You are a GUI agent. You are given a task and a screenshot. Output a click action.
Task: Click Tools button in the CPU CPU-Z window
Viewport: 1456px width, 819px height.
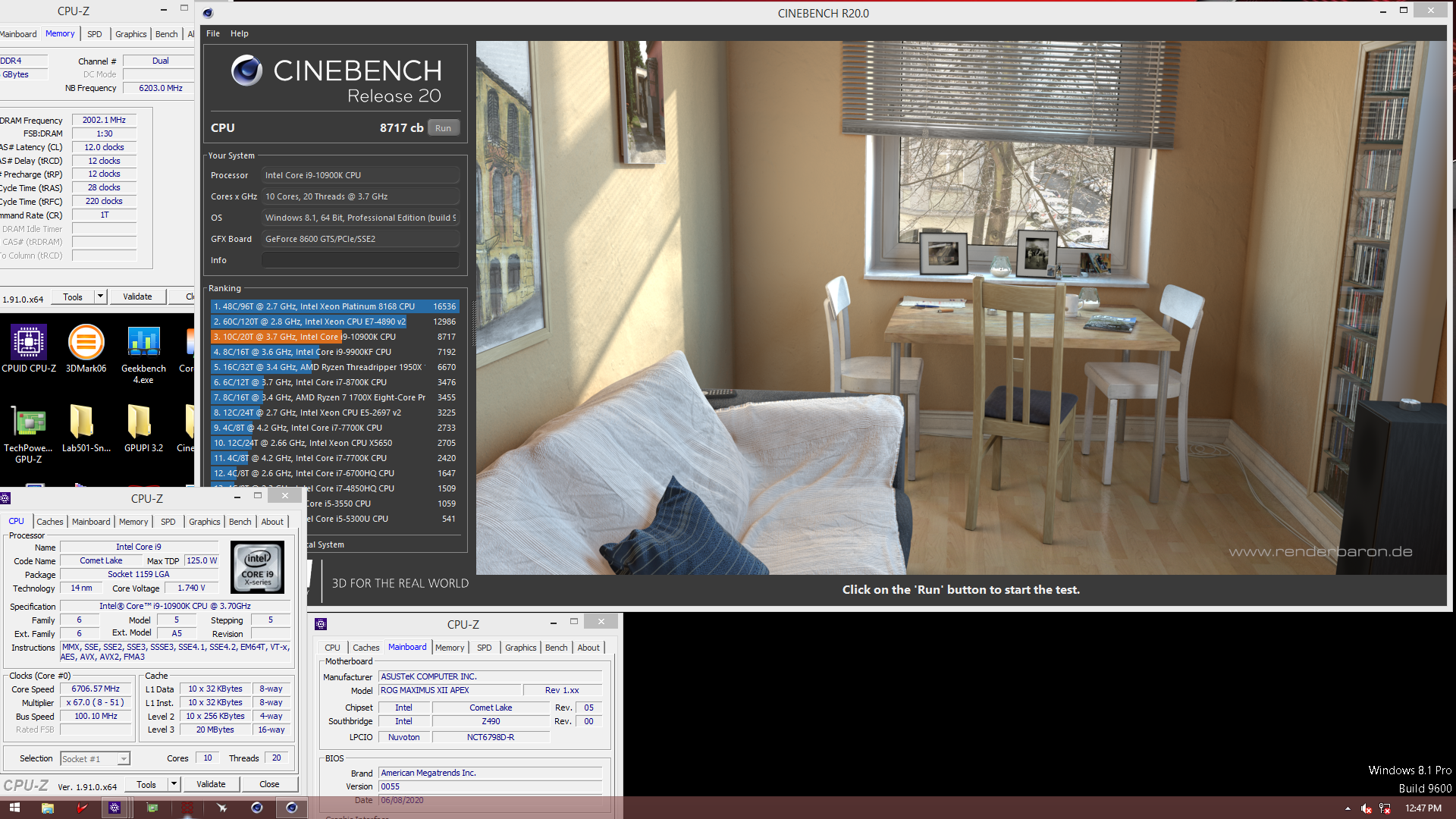pos(146,784)
